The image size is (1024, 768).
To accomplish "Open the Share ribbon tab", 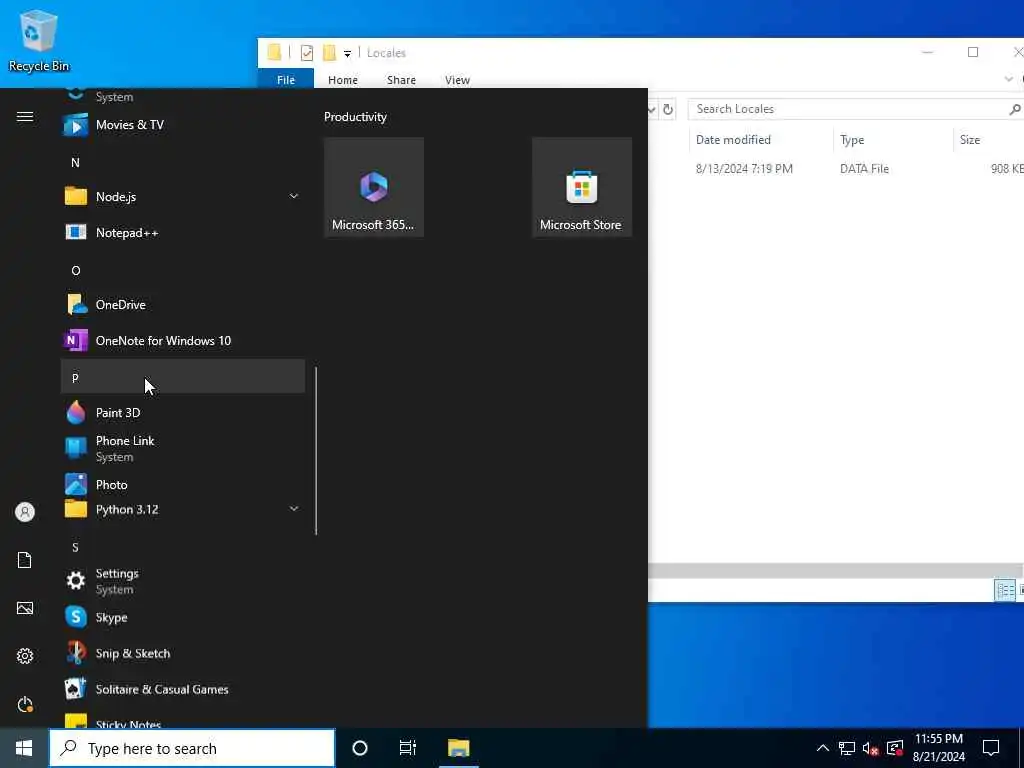I will [x=401, y=80].
